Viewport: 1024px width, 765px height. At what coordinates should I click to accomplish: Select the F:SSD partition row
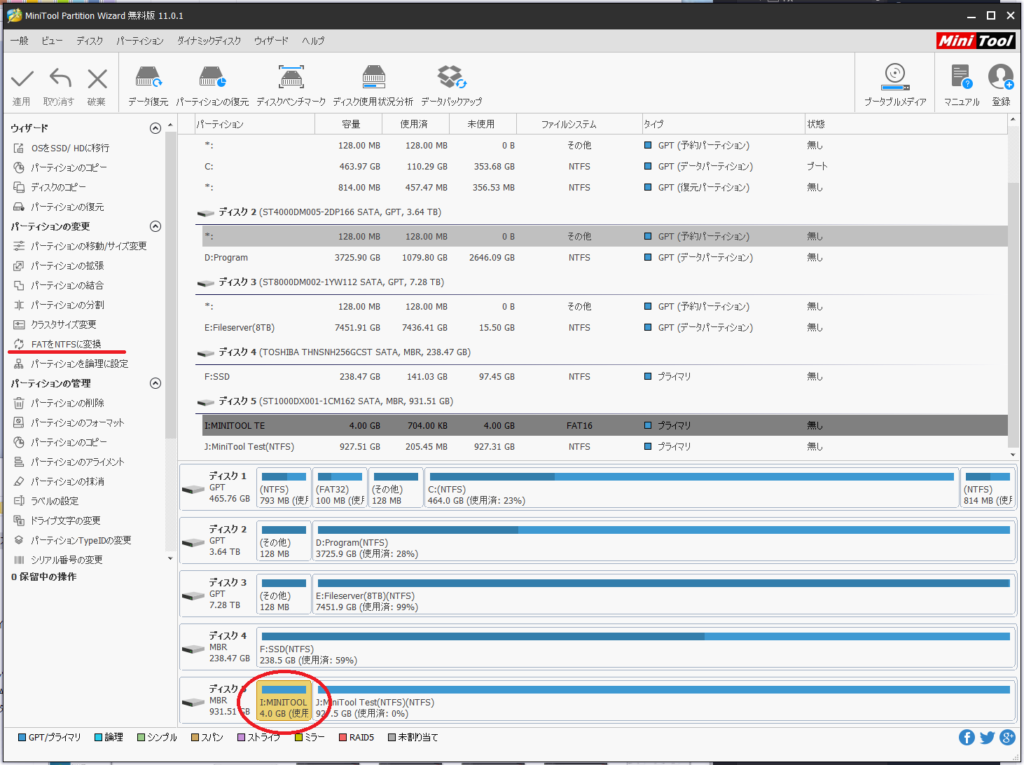point(605,376)
